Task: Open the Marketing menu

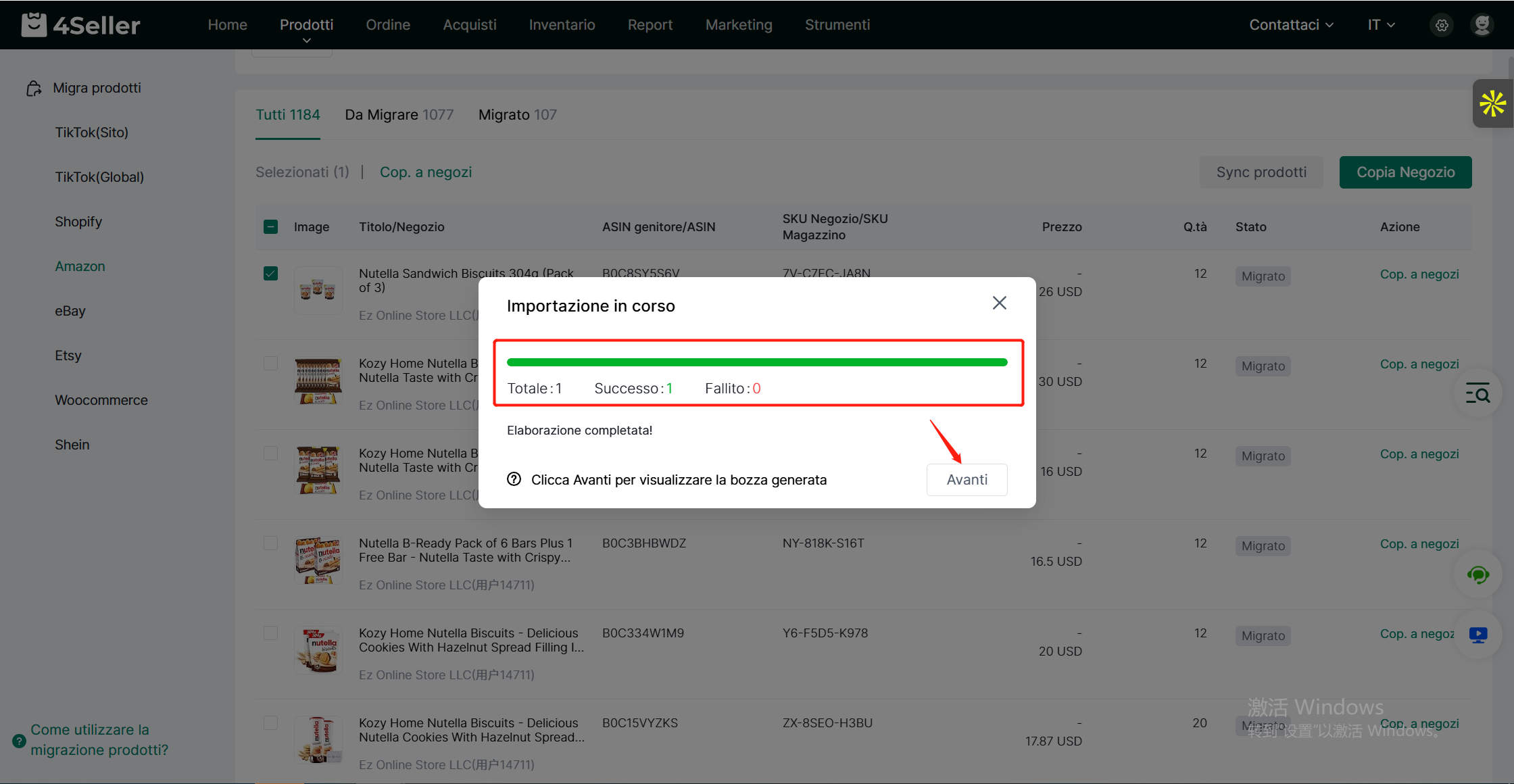Action: click(x=739, y=25)
